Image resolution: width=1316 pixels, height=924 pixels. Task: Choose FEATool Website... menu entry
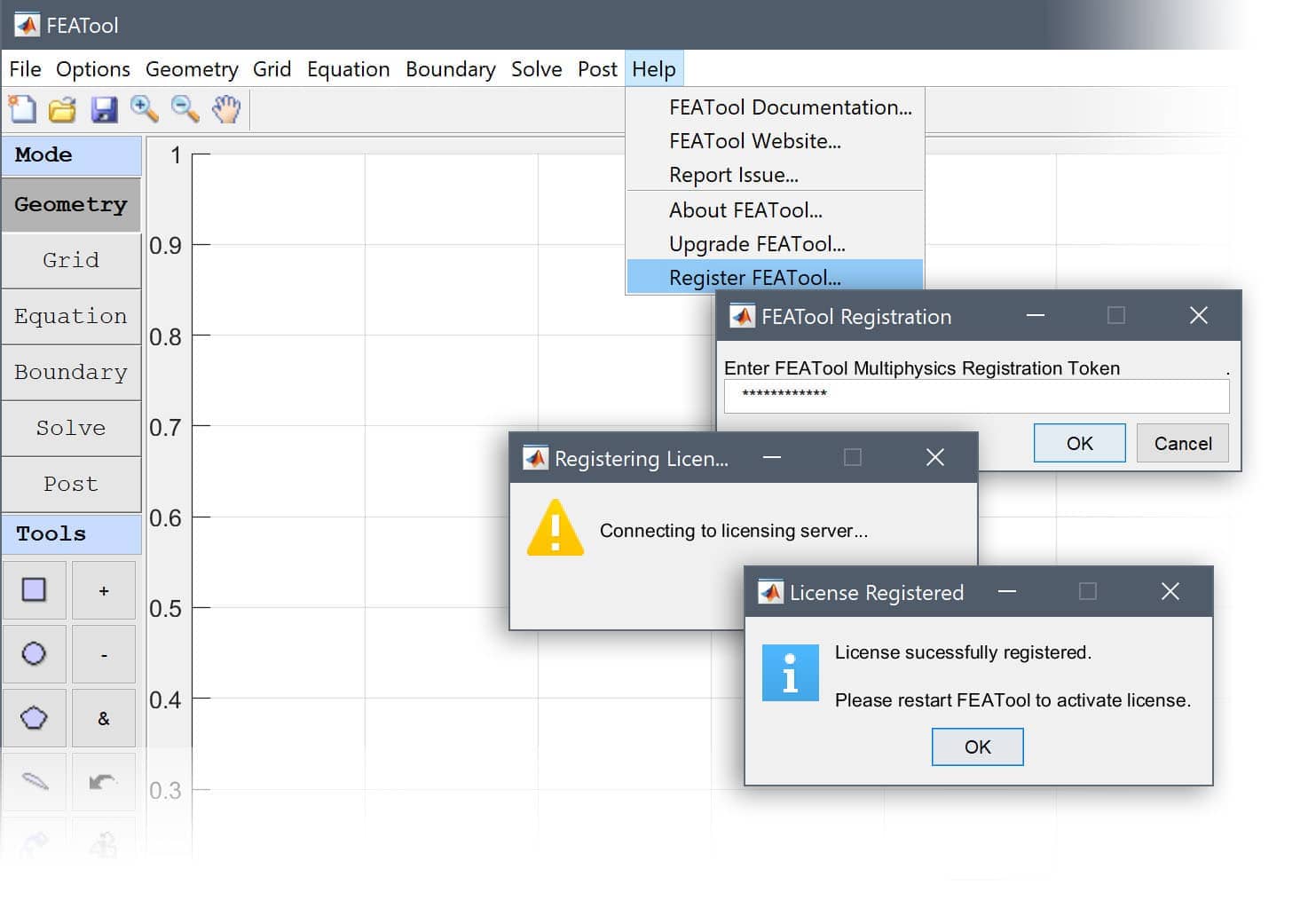(775, 141)
